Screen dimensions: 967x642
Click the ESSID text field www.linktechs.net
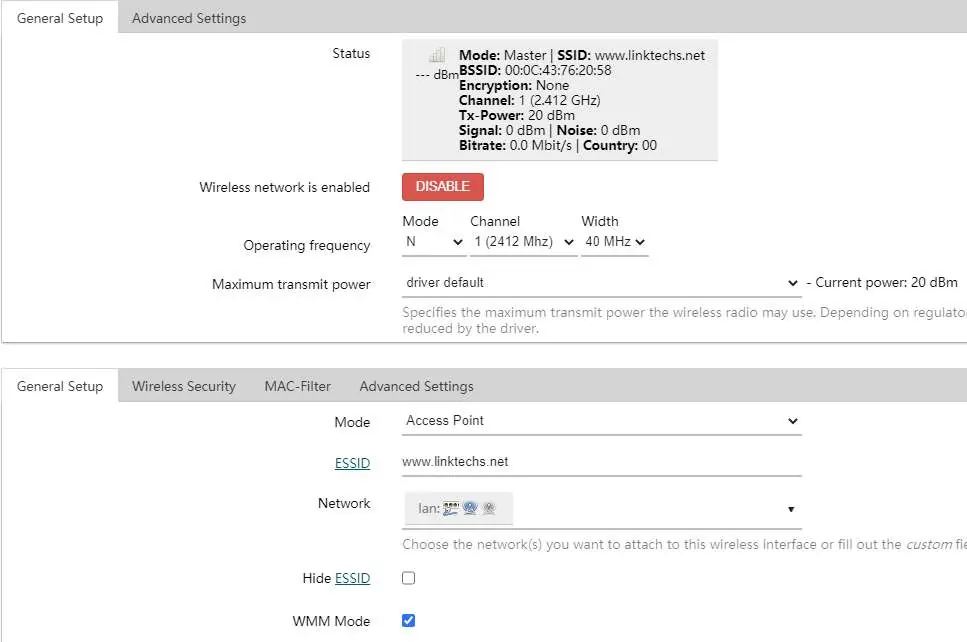[x=601, y=462]
